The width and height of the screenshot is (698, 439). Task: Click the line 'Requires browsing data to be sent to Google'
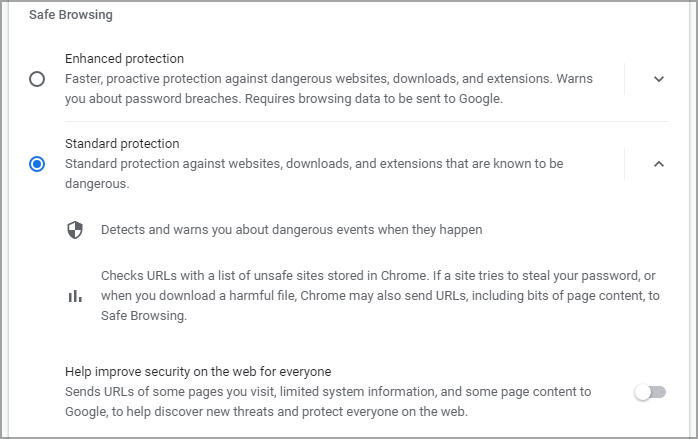coord(373,99)
